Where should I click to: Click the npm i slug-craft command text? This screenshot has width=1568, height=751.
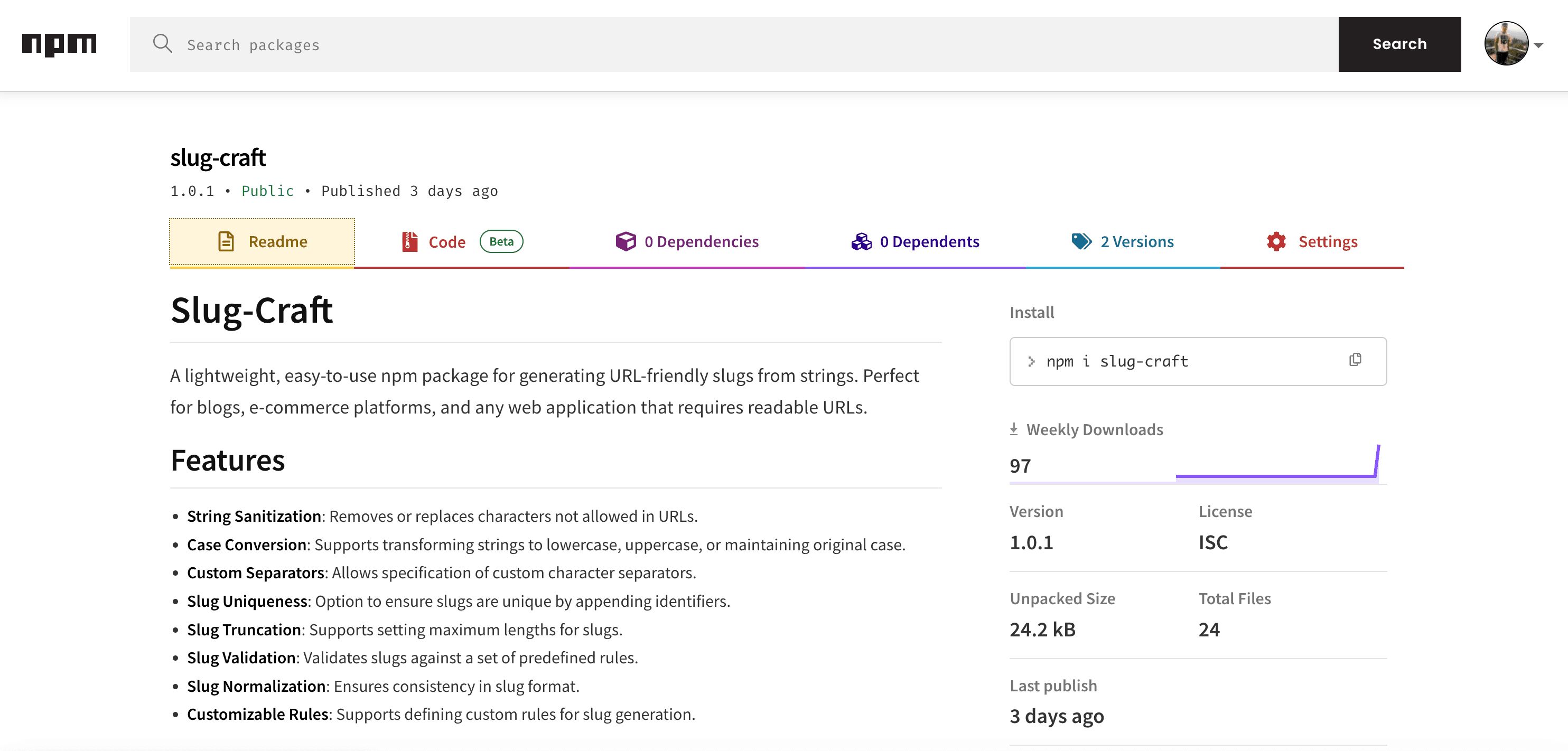pyautogui.click(x=1117, y=361)
